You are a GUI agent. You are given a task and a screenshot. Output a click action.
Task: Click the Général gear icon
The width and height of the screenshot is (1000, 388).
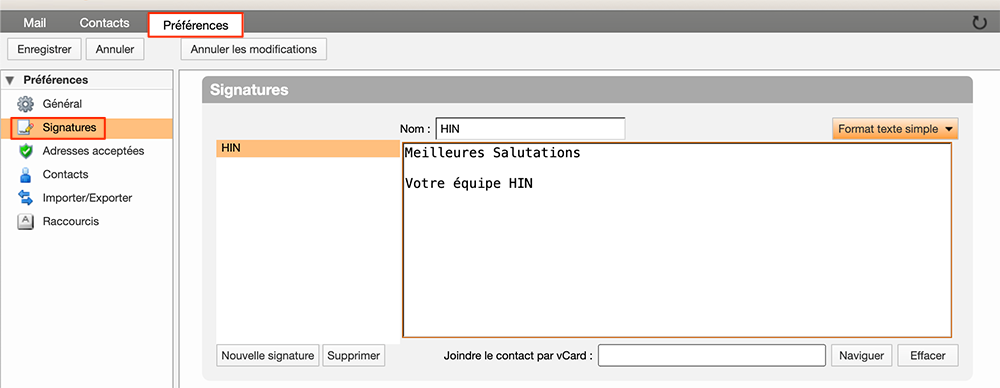pyautogui.click(x=25, y=103)
